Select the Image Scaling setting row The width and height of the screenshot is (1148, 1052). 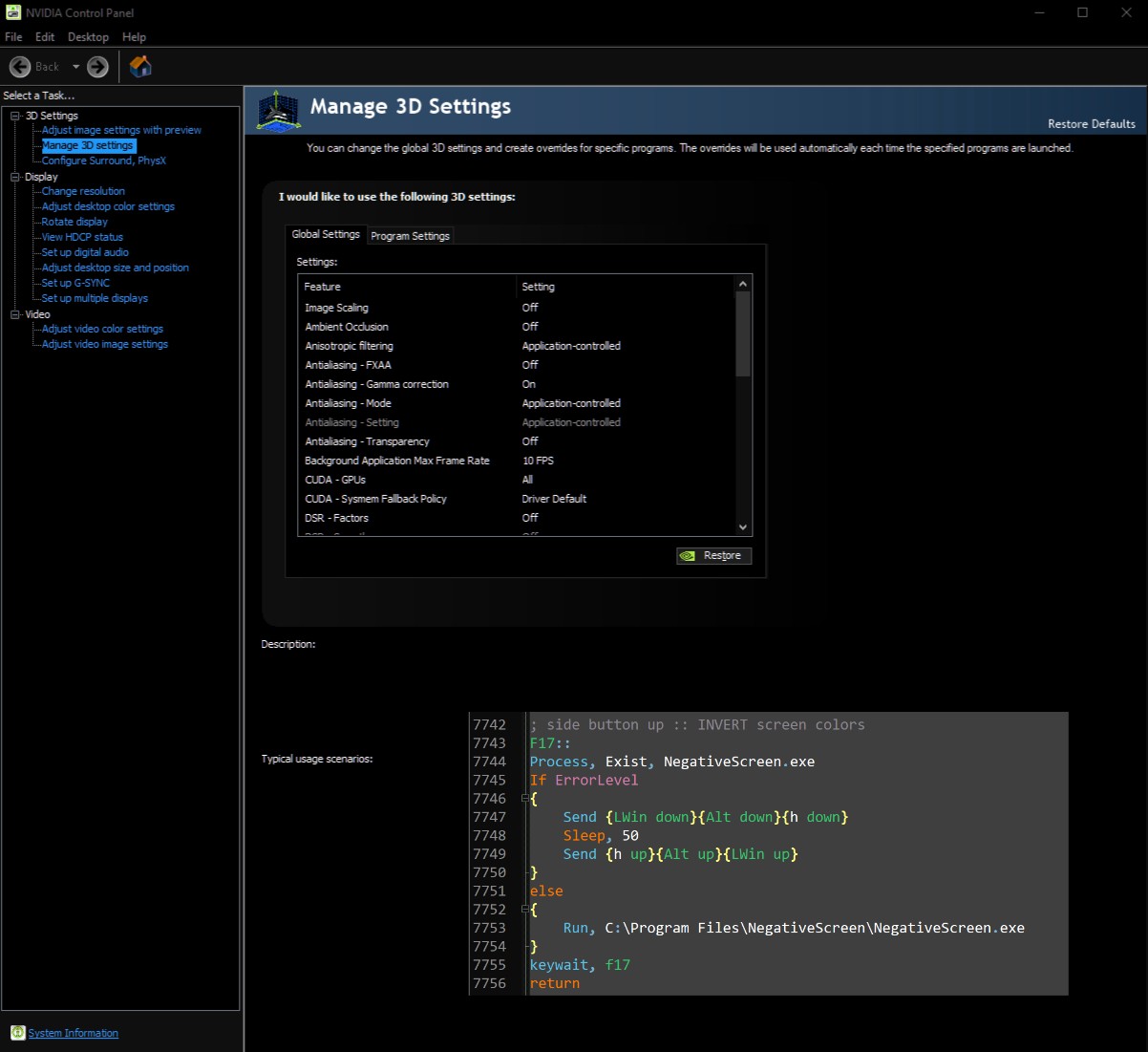click(x=336, y=308)
